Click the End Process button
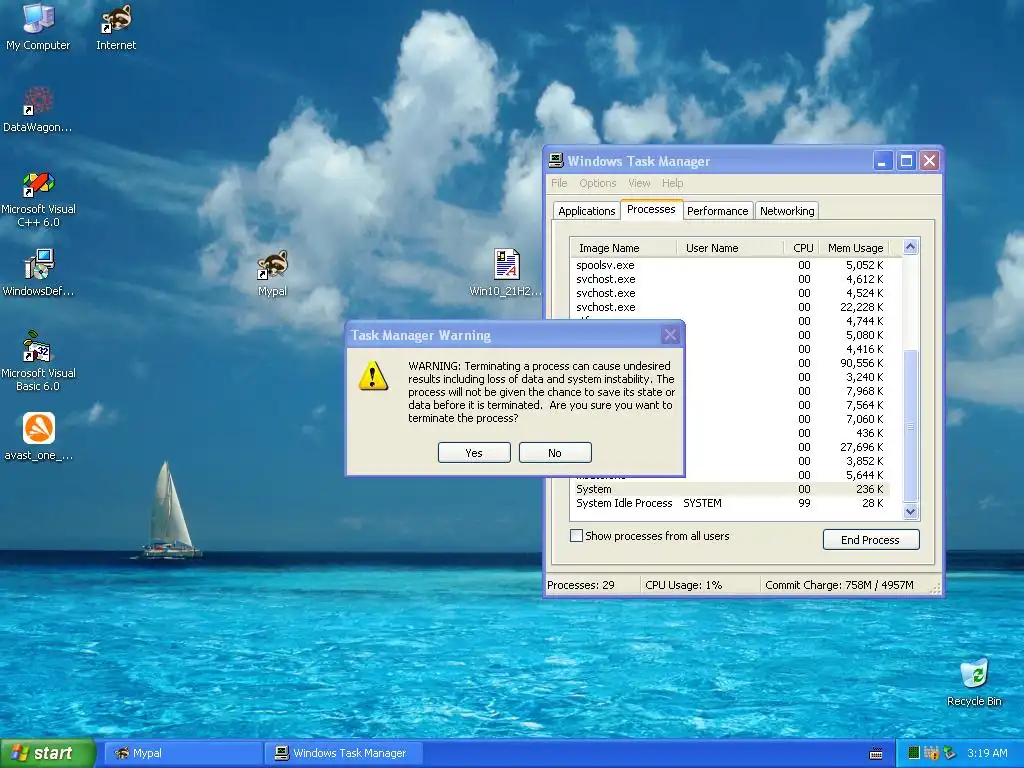Viewport: 1024px width, 768px height. pyautogui.click(x=871, y=539)
